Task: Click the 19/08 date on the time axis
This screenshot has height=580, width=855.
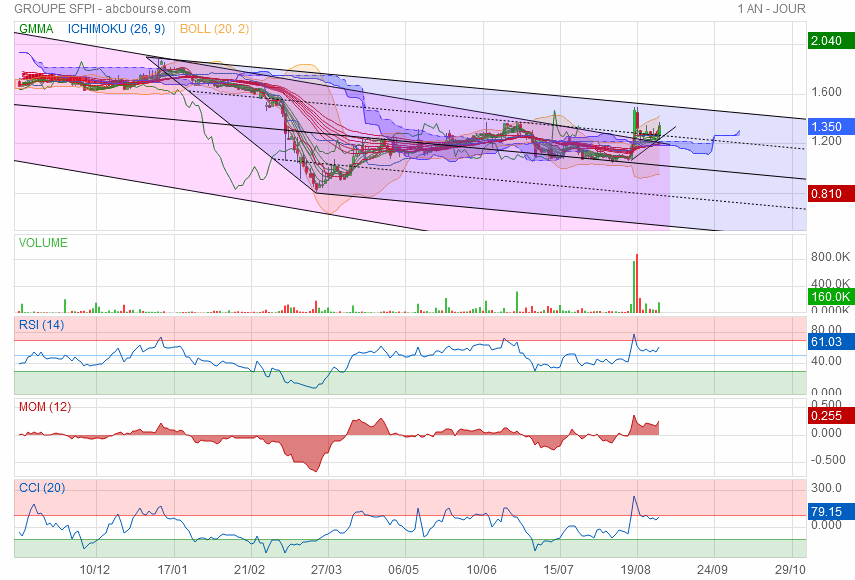Action: click(635, 570)
